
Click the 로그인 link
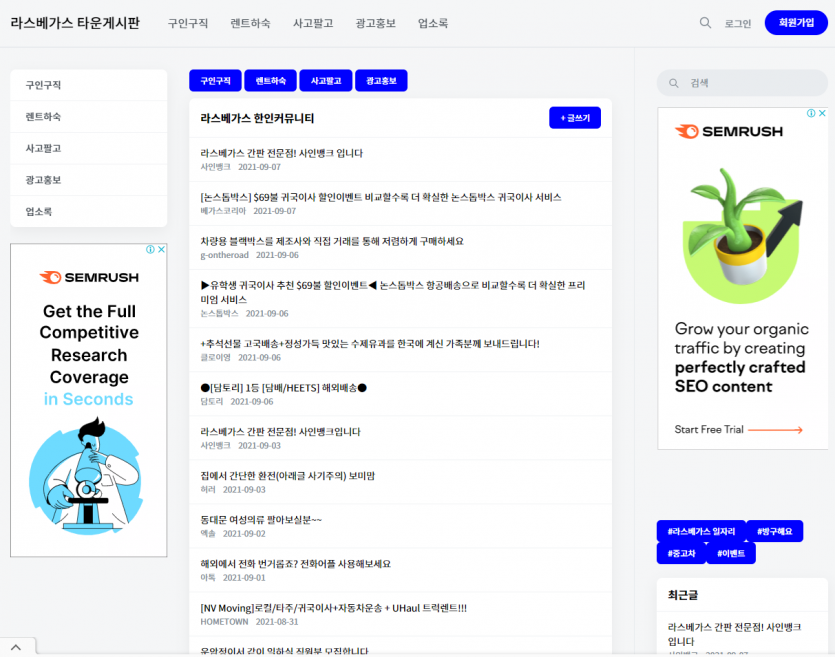738,23
